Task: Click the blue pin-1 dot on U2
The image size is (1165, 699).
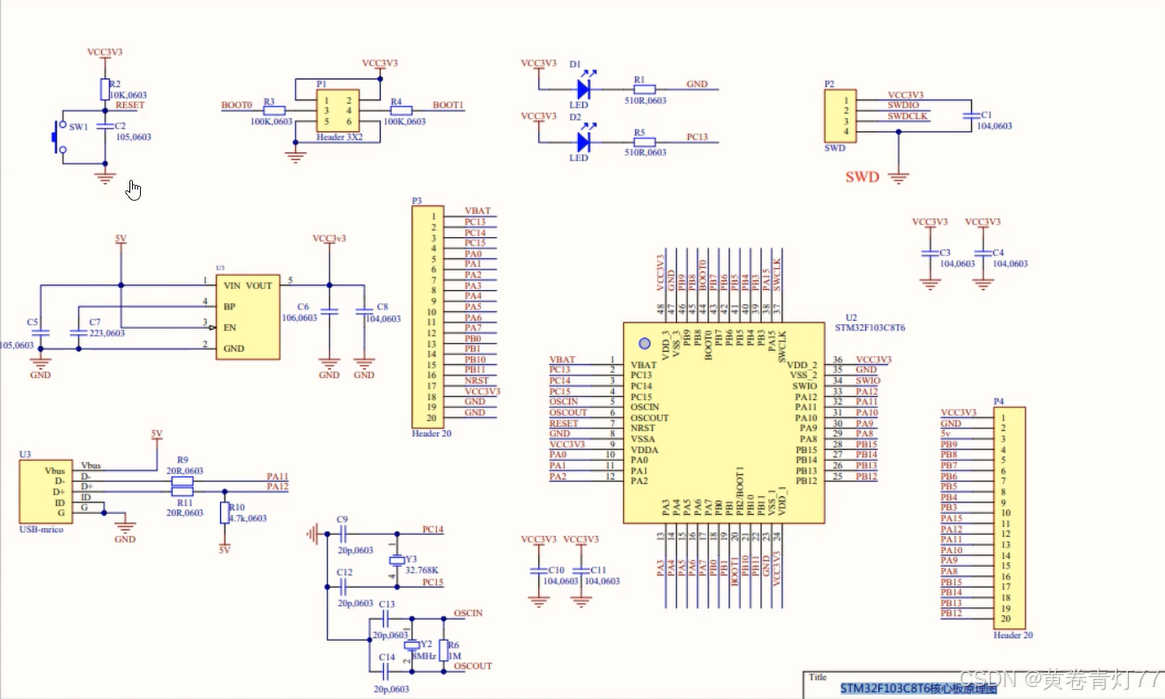Action: point(645,343)
